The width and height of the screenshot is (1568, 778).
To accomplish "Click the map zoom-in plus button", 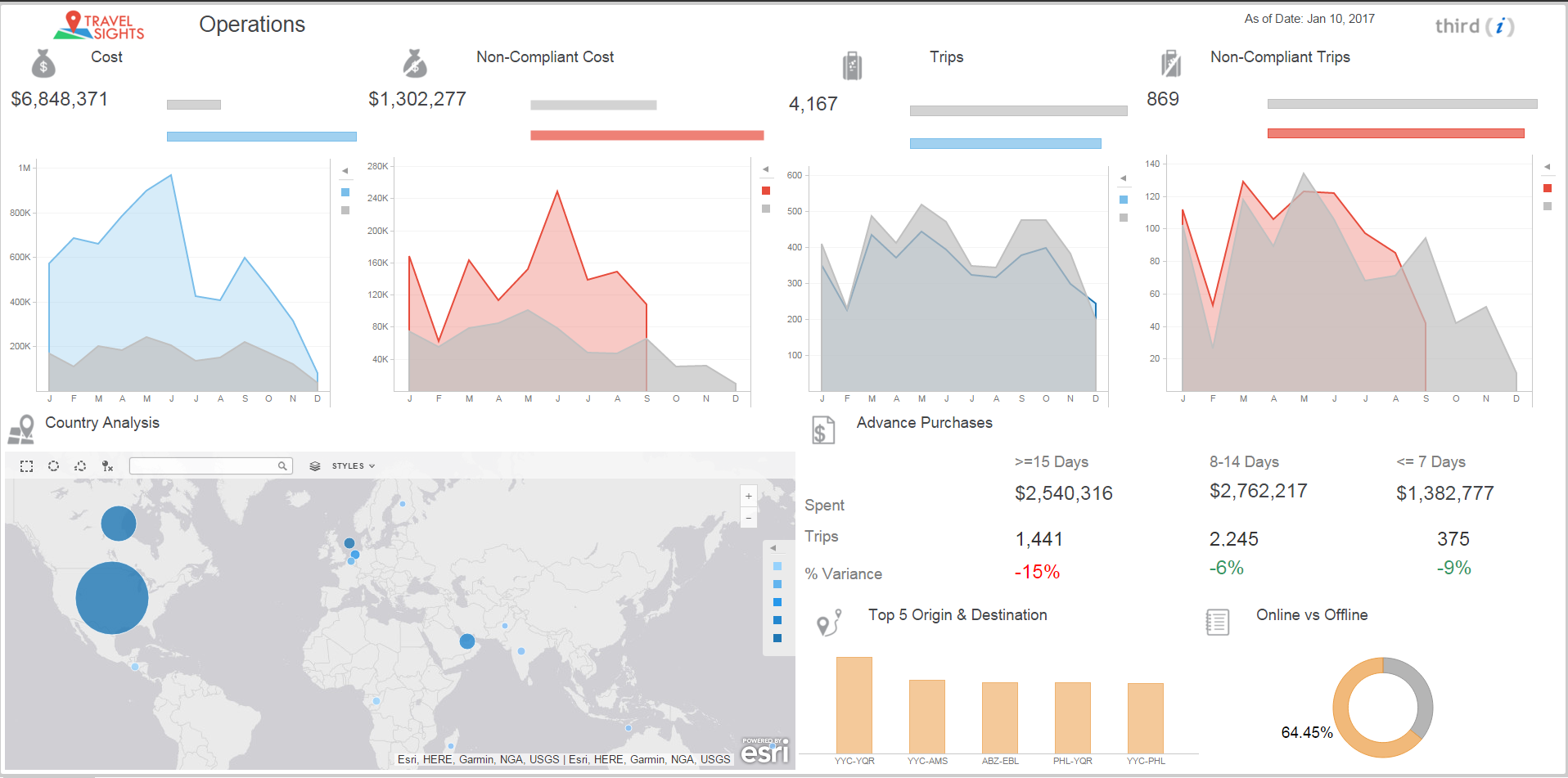I will click(x=748, y=496).
